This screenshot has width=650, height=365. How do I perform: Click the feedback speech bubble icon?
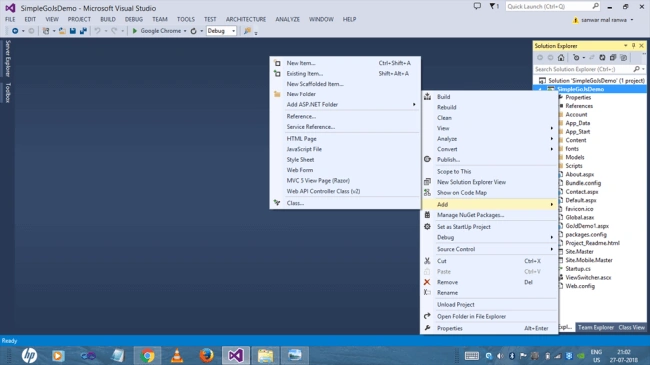tap(478, 6)
